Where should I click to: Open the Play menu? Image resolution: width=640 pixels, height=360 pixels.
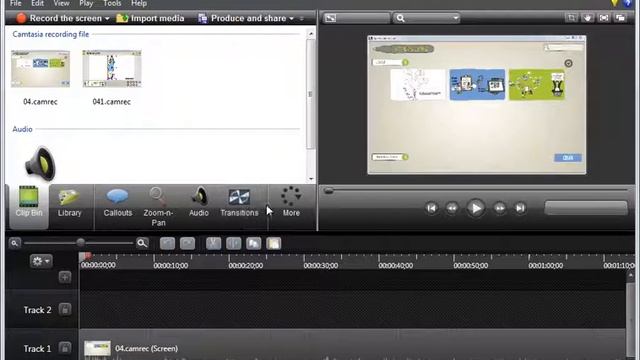[86, 3]
